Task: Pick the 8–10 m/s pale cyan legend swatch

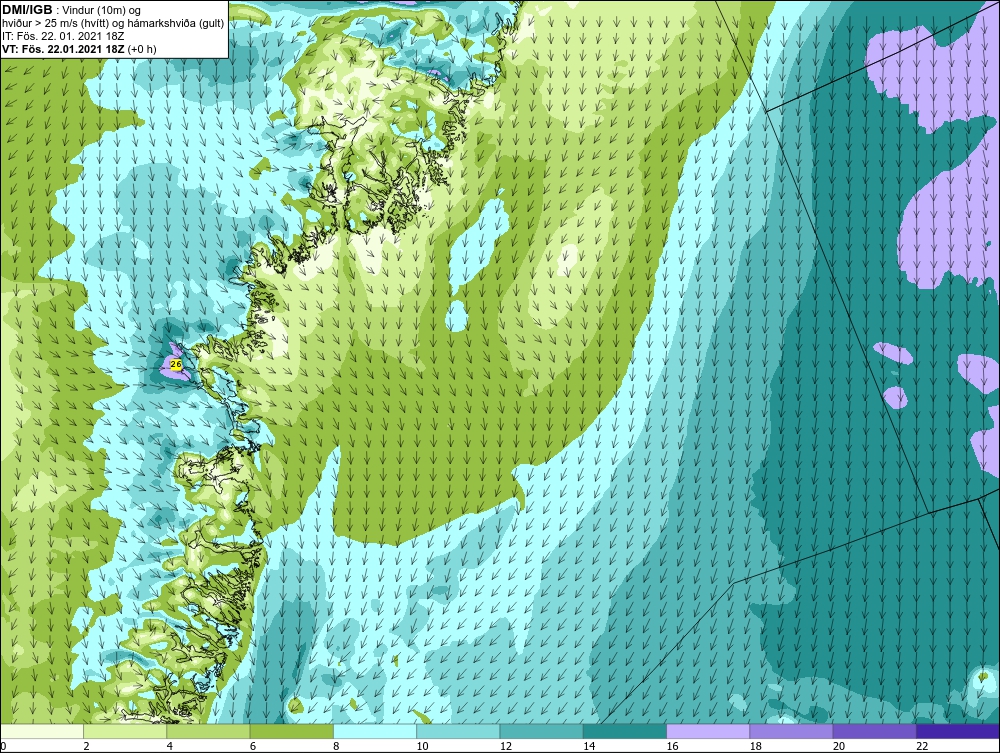Action: tap(375, 731)
